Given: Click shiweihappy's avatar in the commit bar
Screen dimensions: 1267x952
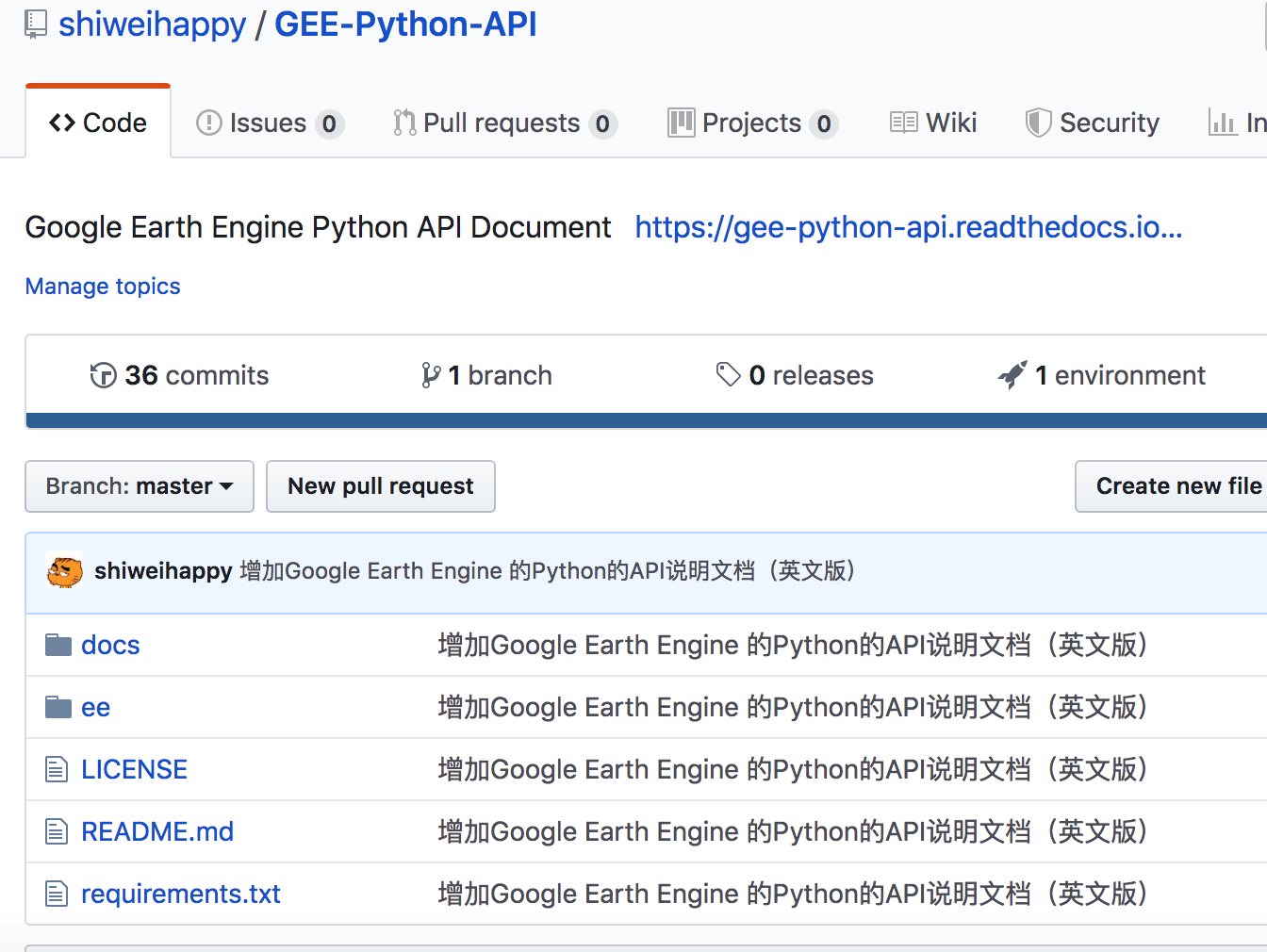Looking at the screenshot, I should (x=63, y=571).
